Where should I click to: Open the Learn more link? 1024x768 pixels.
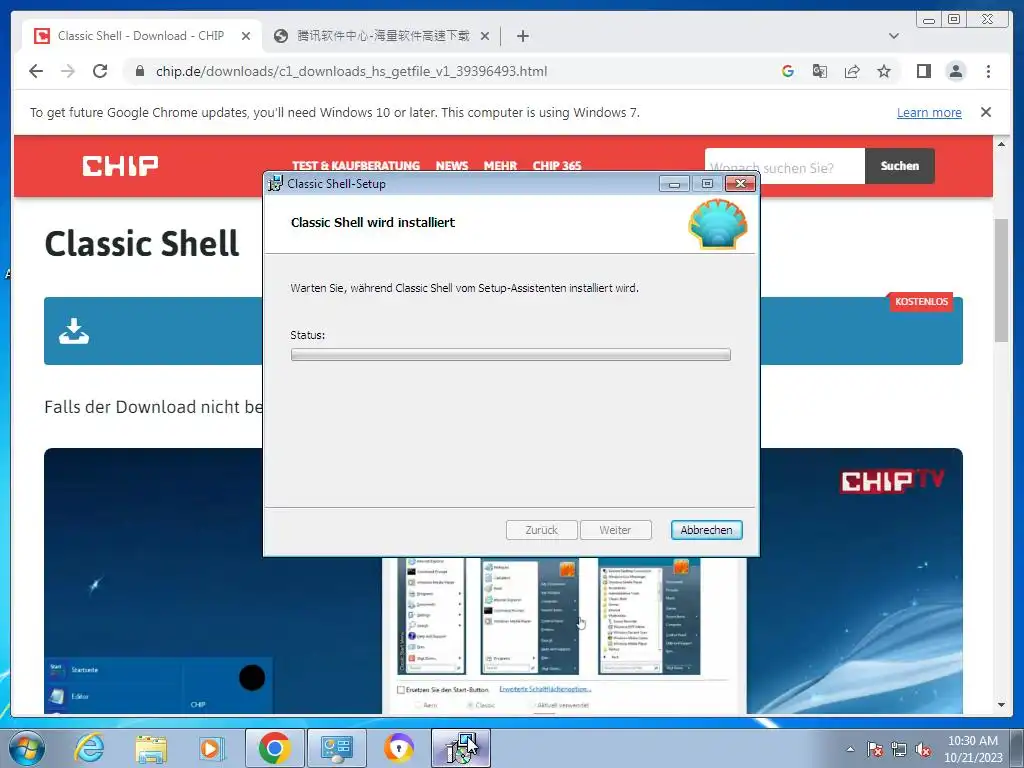click(929, 112)
